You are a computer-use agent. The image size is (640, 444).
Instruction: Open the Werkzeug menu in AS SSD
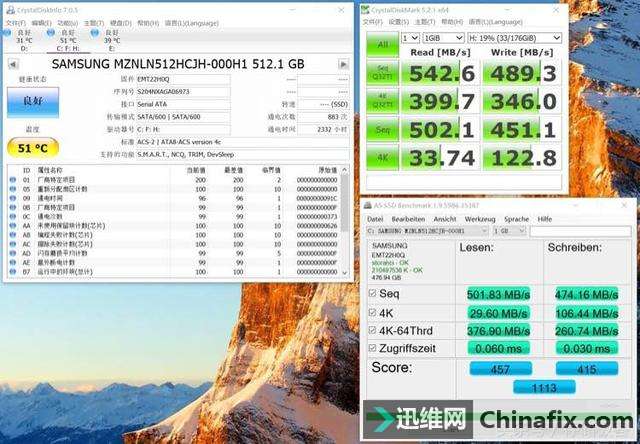[479, 218]
